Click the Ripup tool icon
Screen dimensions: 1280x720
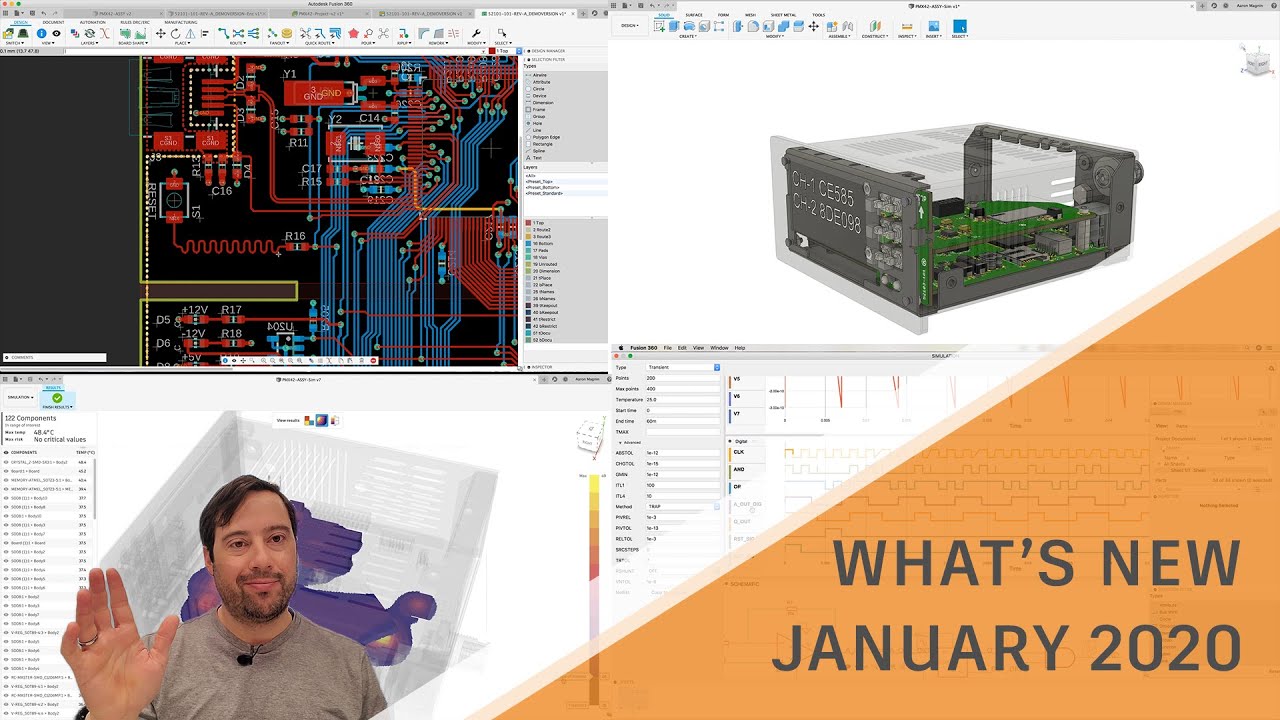pos(403,34)
